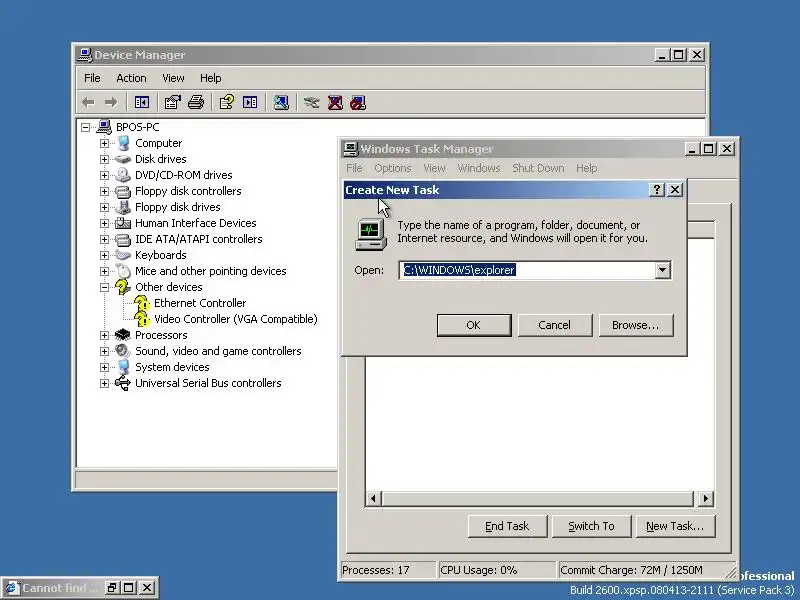800x600 pixels.
Task: Select the Sound, video and game controllers icon
Action: (122, 351)
